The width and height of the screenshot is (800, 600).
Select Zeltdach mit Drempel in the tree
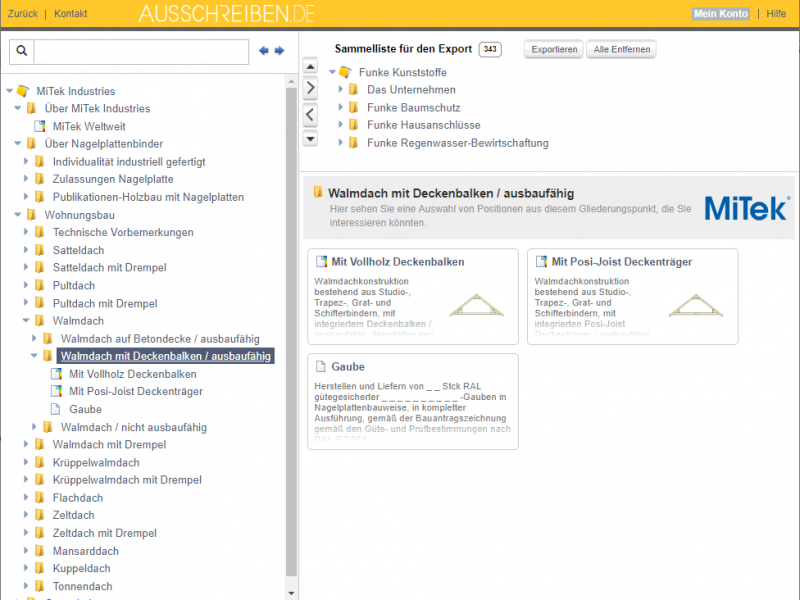(105, 533)
